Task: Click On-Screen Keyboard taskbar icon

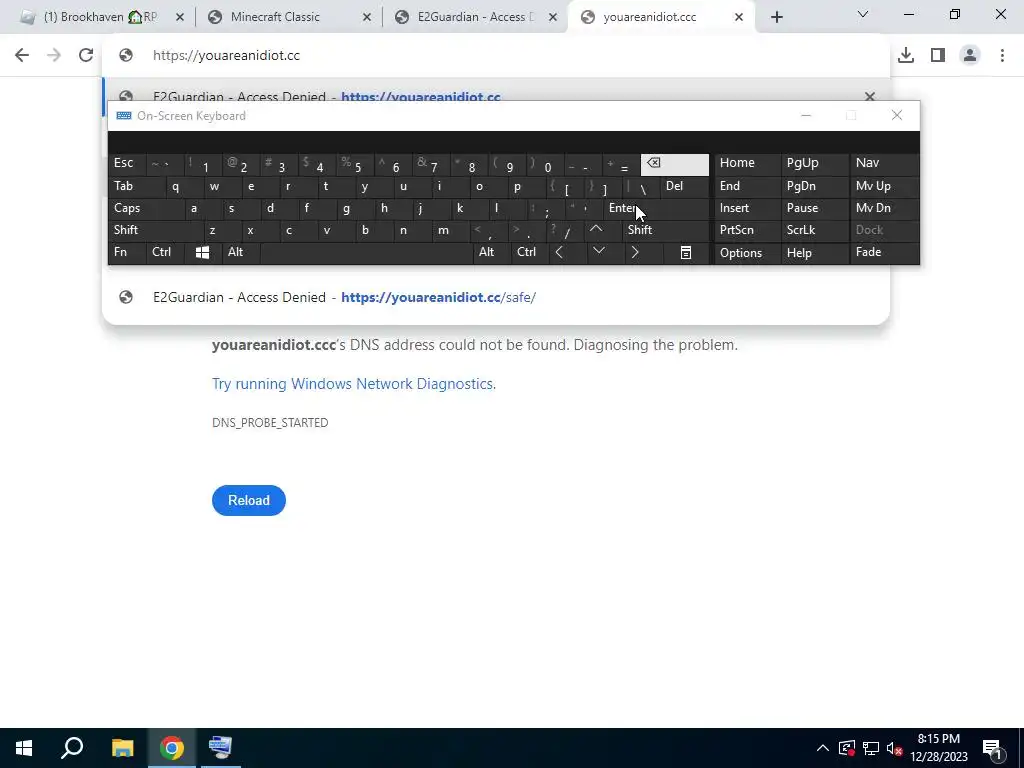Action: pos(221,748)
